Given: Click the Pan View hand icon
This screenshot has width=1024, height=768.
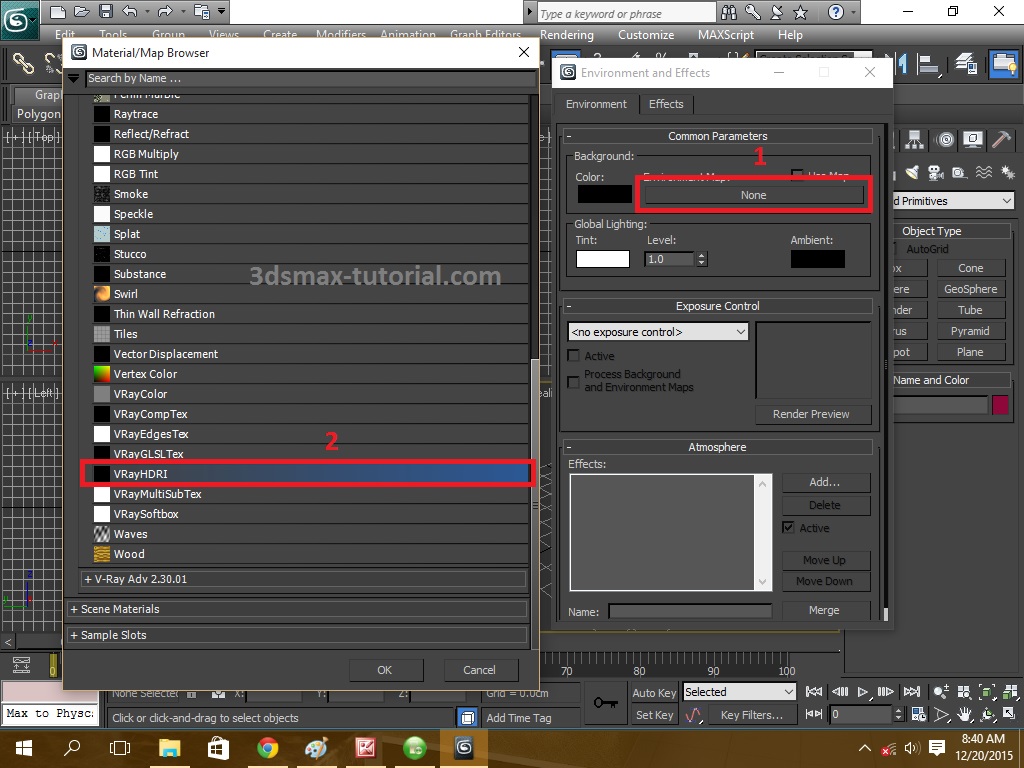Looking at the screenshot, I should [x=965, y=714].
